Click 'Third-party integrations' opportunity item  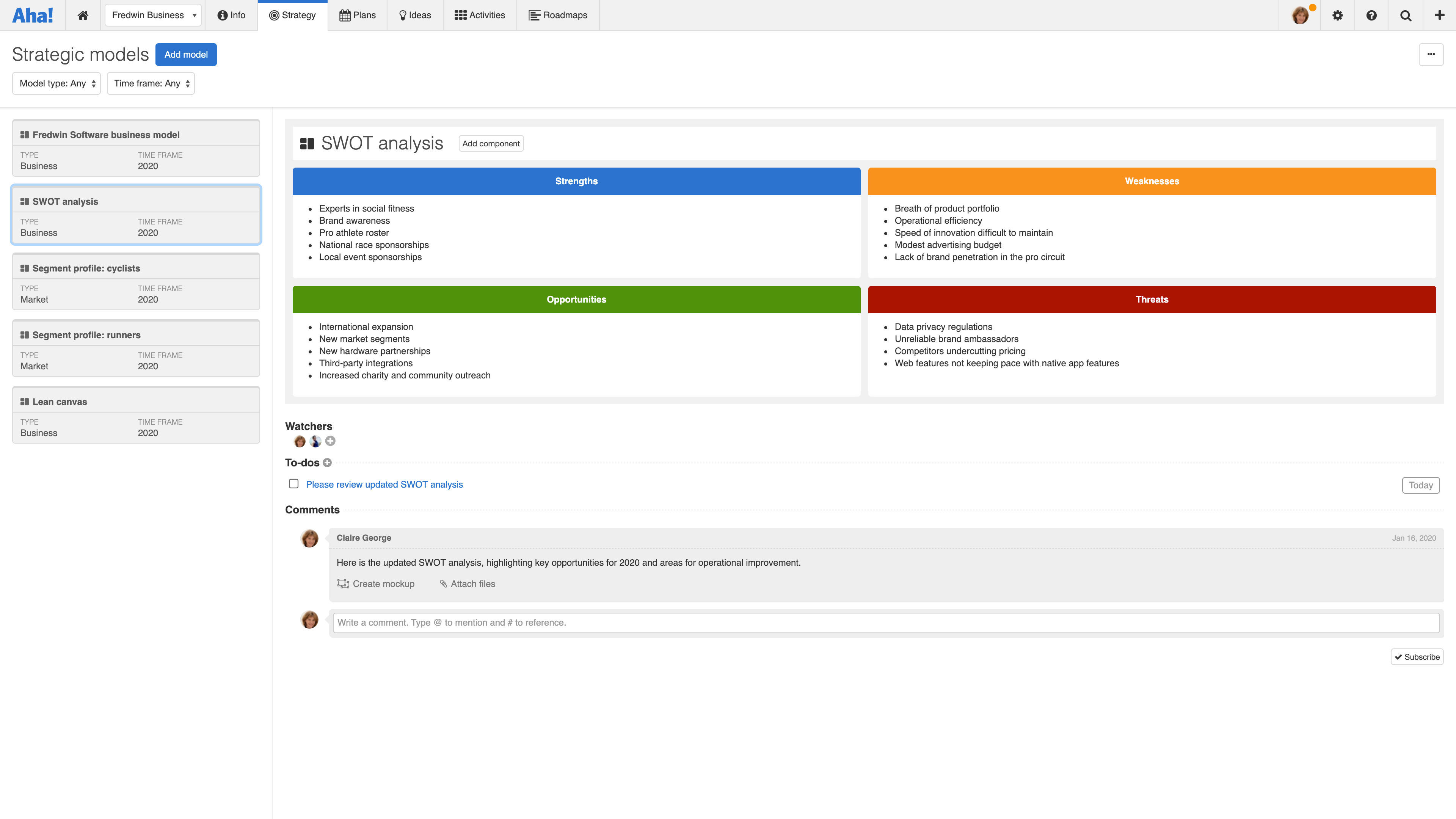(366, 363)
